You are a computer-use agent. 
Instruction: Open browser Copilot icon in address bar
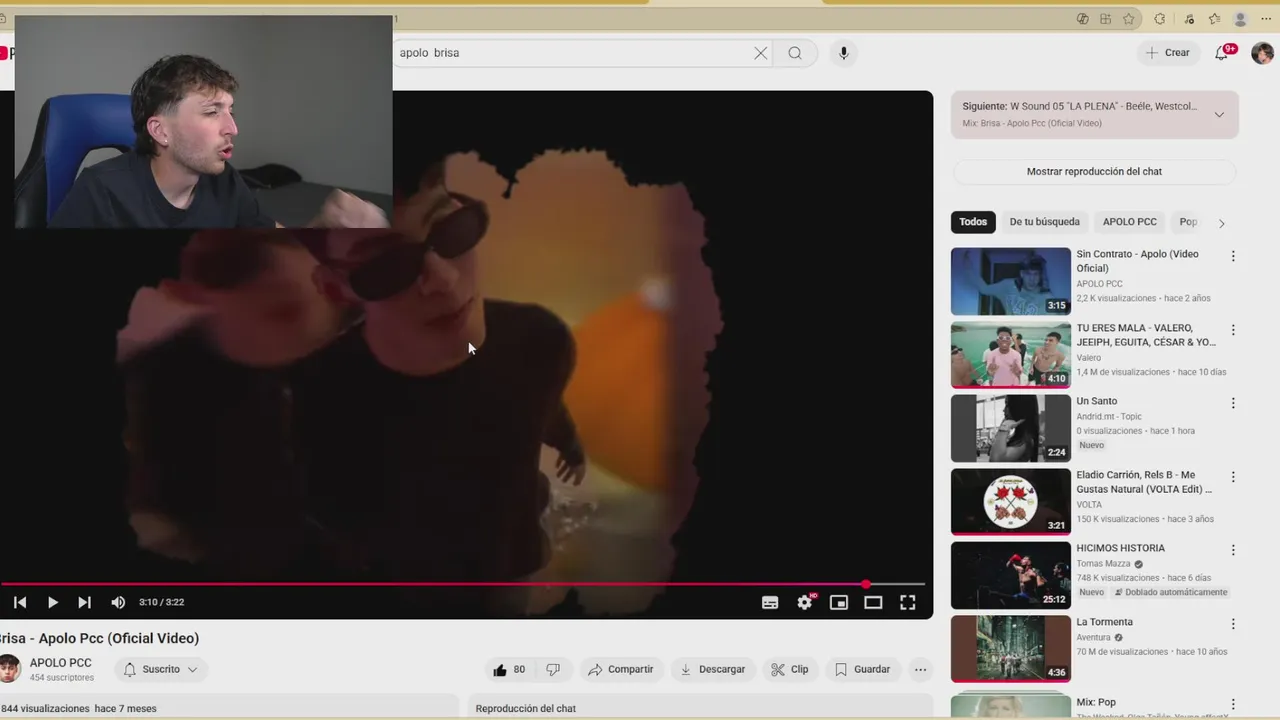coord(1082,18)
